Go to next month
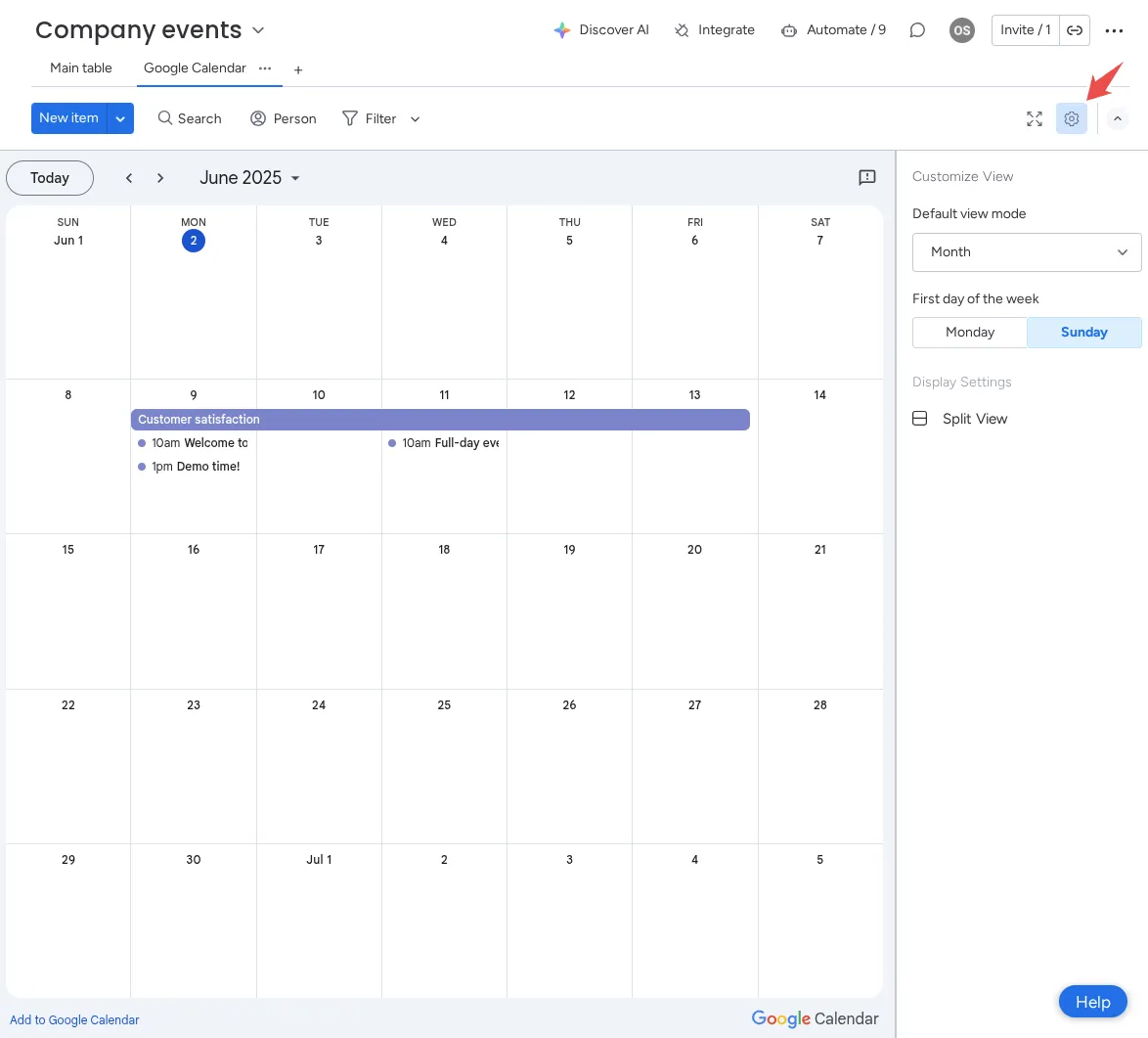 point(160,178)
